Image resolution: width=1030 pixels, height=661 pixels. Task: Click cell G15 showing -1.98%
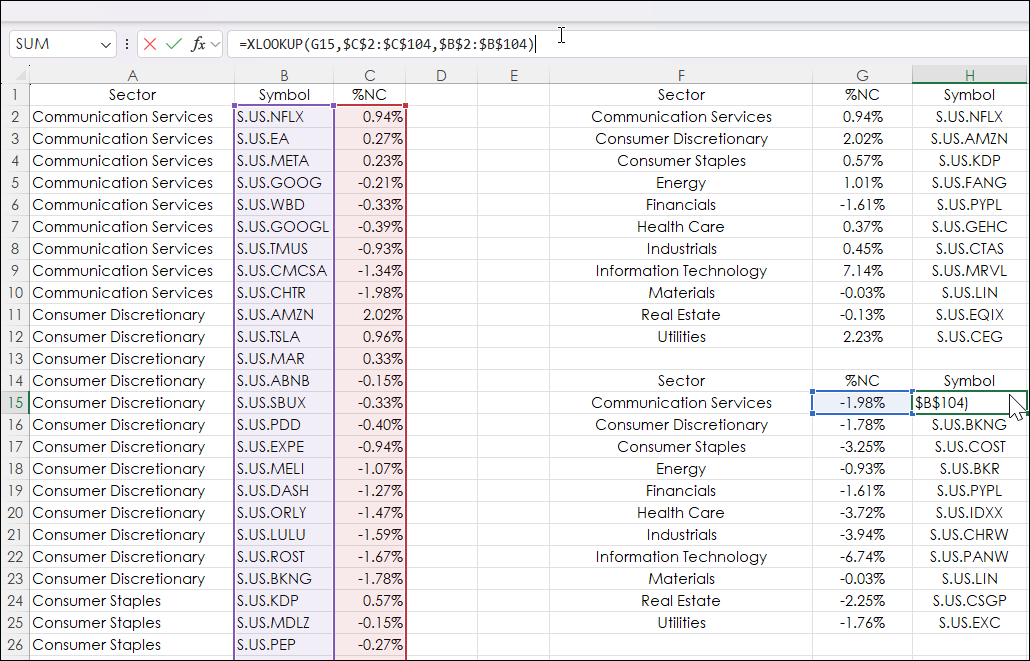coord(862,403)
